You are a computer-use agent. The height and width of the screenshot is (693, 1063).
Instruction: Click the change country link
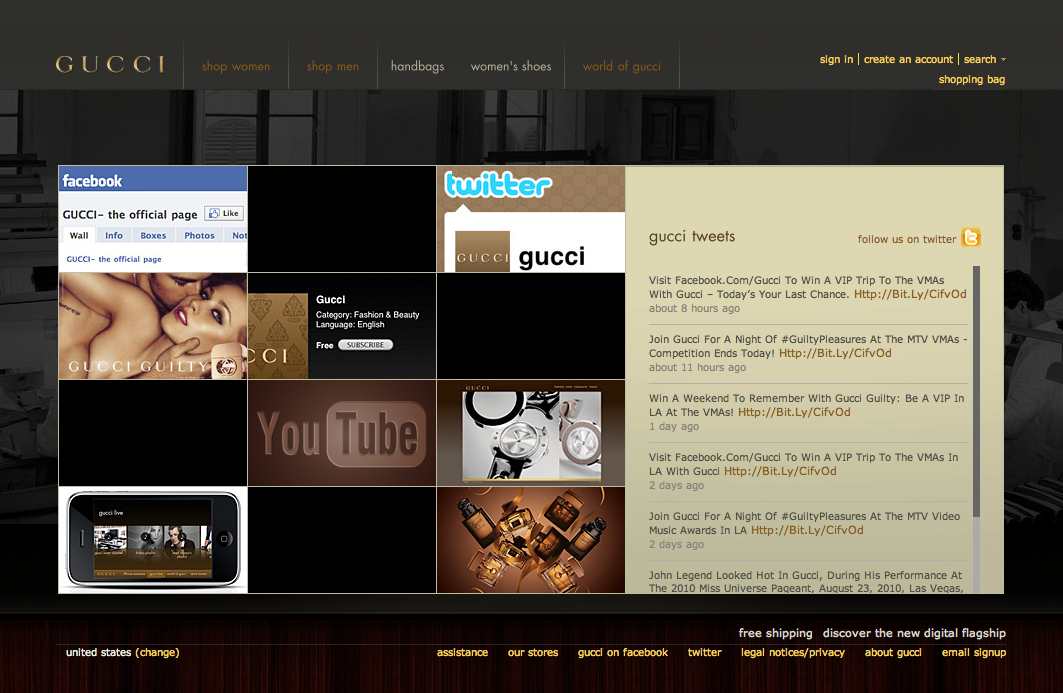pos(157,652)
